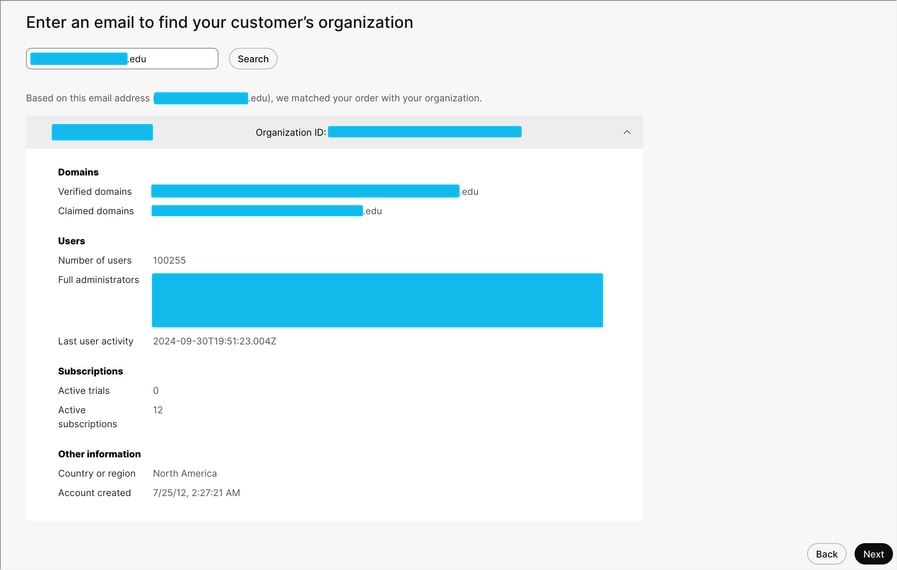This screenshot has width=897, height=570.
Task: Click the Active subscriptions count 12
Action: pyautogui.click(x=158, y=410)
